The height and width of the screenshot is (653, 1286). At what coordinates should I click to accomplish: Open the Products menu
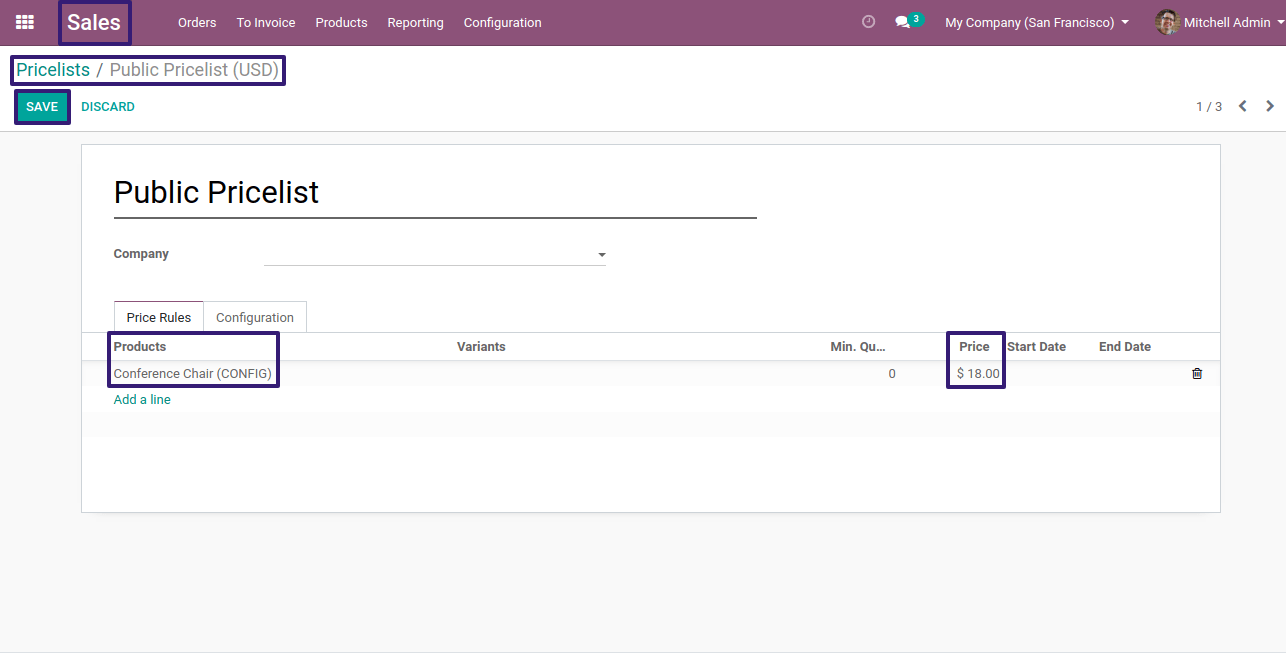point(341,22)
